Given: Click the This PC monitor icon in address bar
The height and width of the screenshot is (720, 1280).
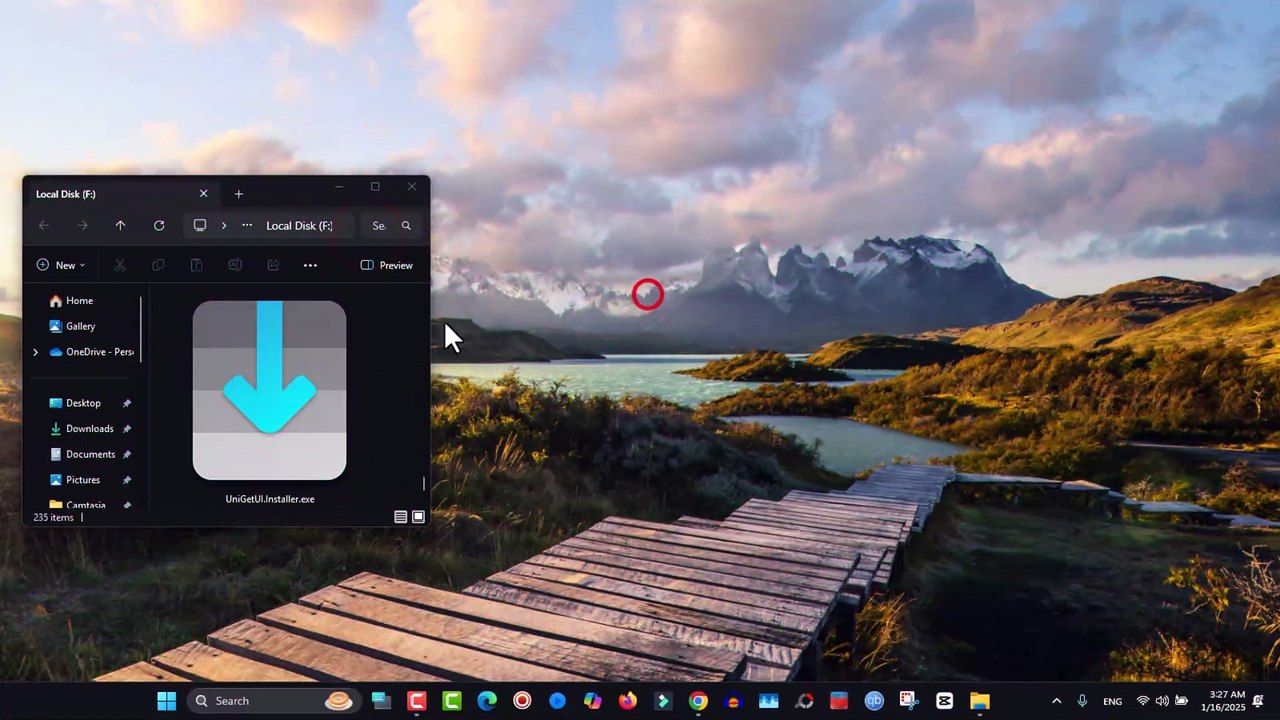Looking at the screenshot, I should coord(200,226).
